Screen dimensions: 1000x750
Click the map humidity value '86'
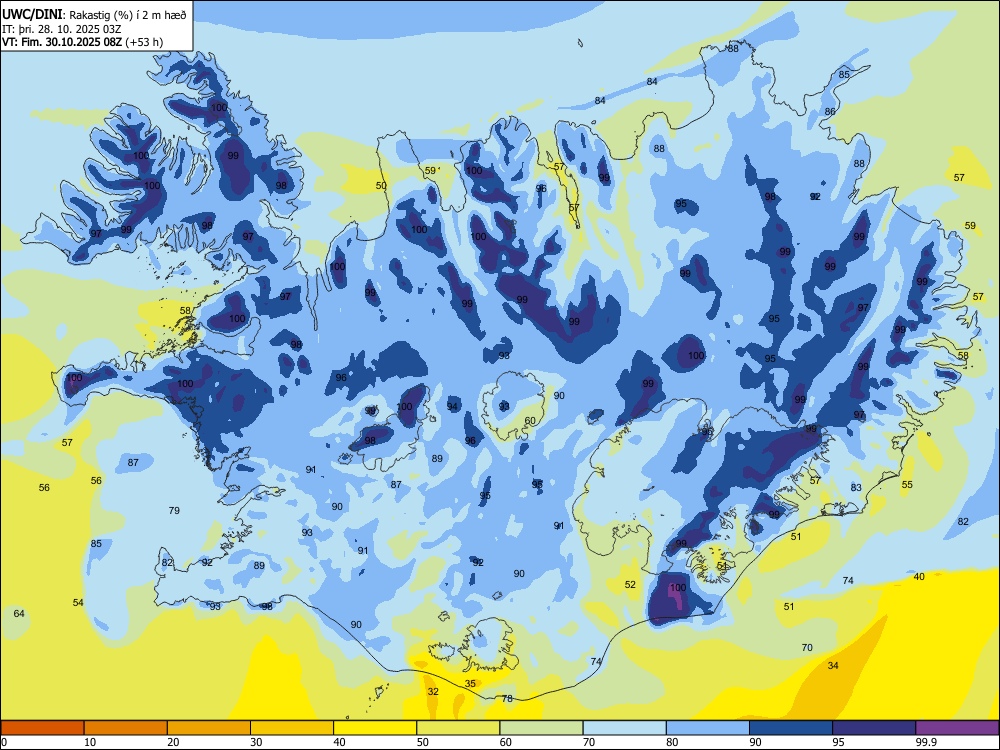tap(830, 111)
